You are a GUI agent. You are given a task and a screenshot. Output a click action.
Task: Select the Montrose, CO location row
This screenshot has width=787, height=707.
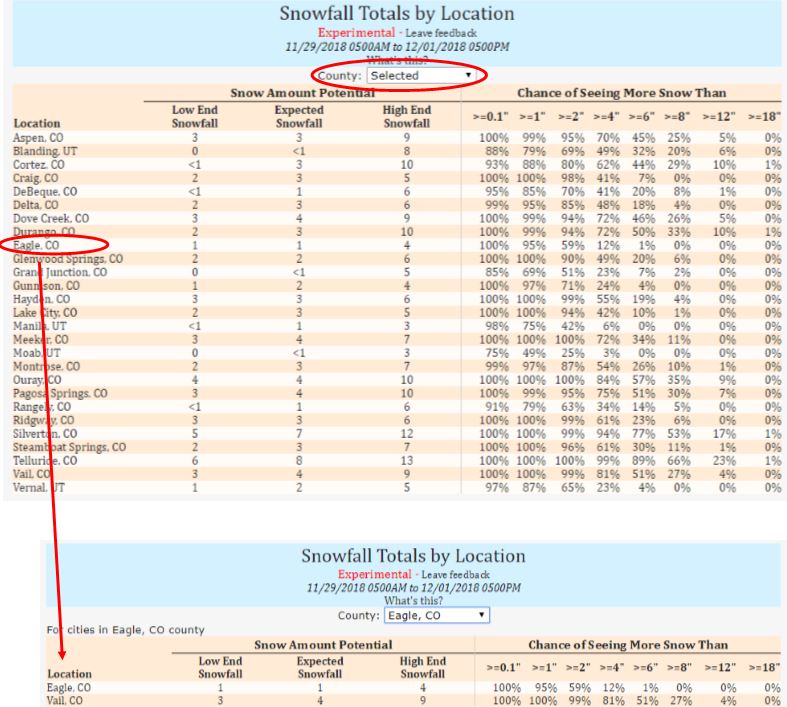pyautogui.click(x=397, y=366)
